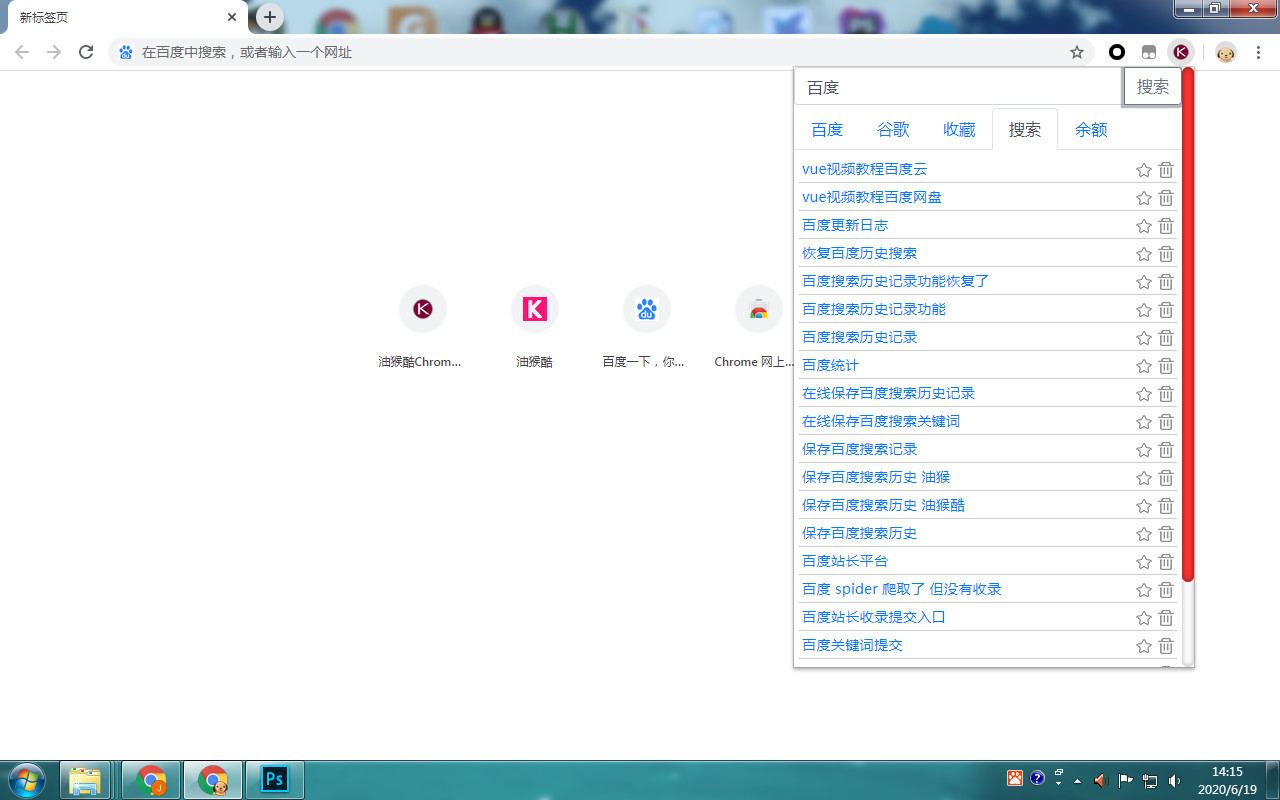This screenshot has height=800, width=1280.
Task: Trash the '百度更新日志' entry
Action: (1166, 226)
